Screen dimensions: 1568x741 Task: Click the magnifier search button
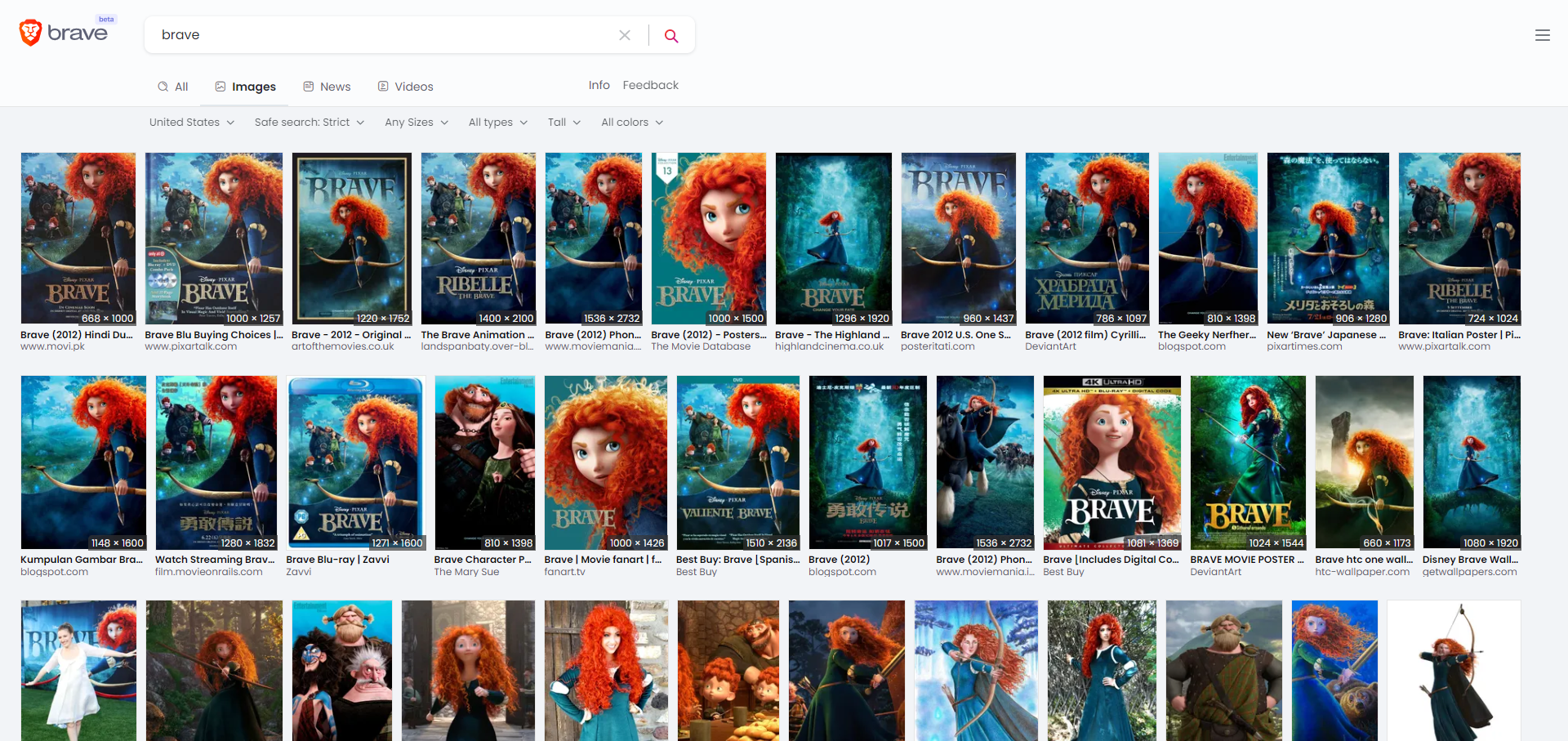(x=671, y=35)
